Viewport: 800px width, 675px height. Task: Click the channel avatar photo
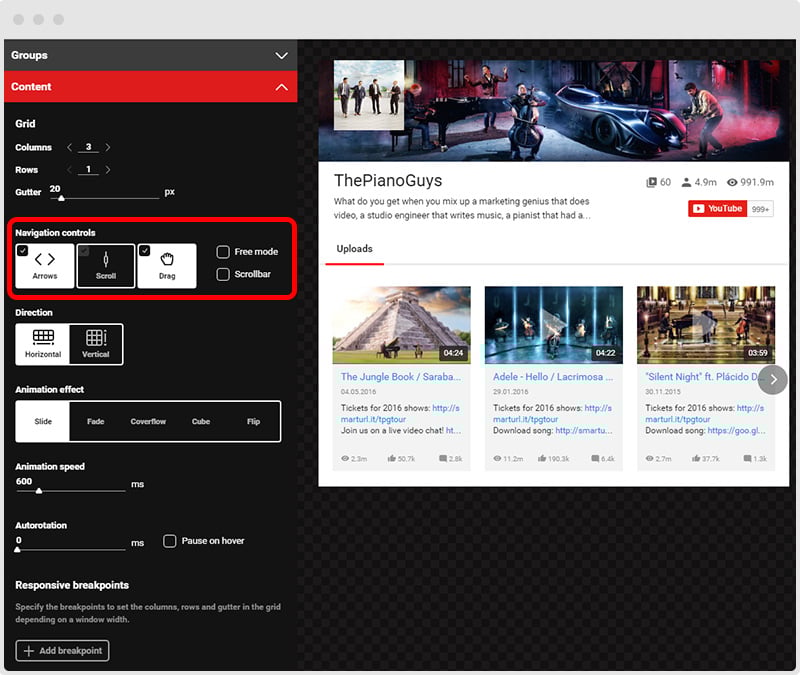pos(369,95)
